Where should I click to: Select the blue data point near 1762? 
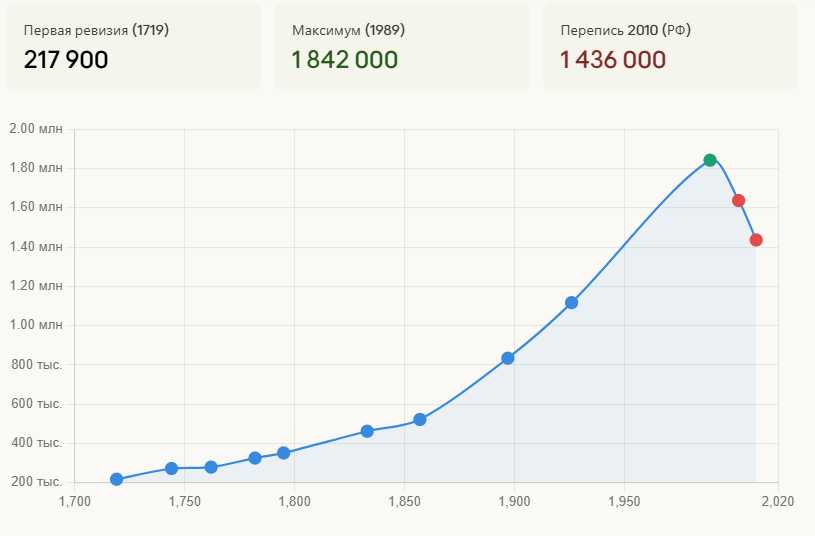(211, 467)
